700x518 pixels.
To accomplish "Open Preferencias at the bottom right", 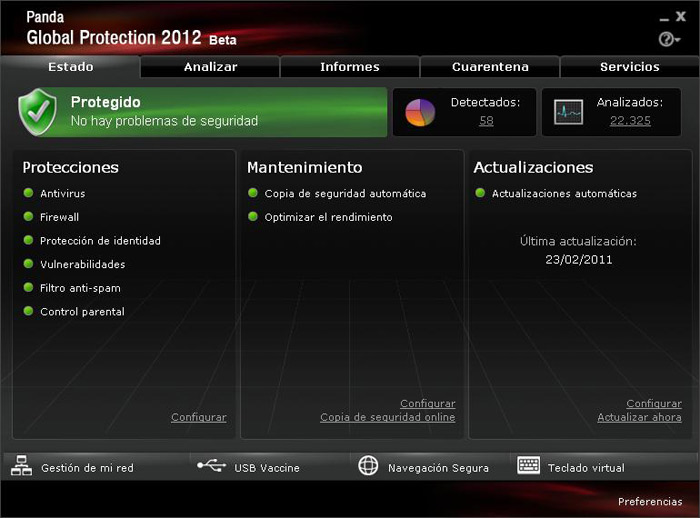I will tap(650, 501).
